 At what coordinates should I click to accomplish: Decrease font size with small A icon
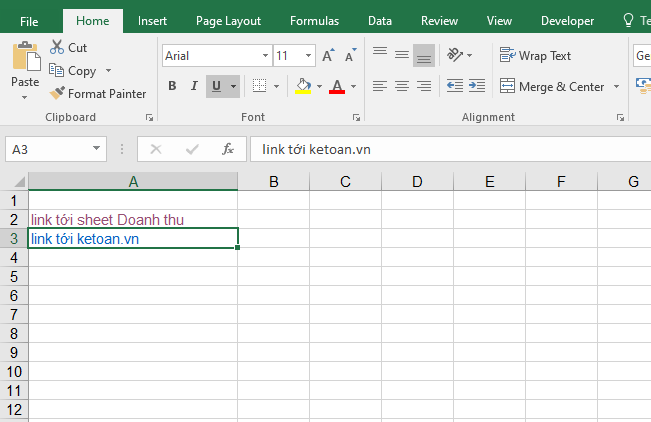click(x=350, y=55)
